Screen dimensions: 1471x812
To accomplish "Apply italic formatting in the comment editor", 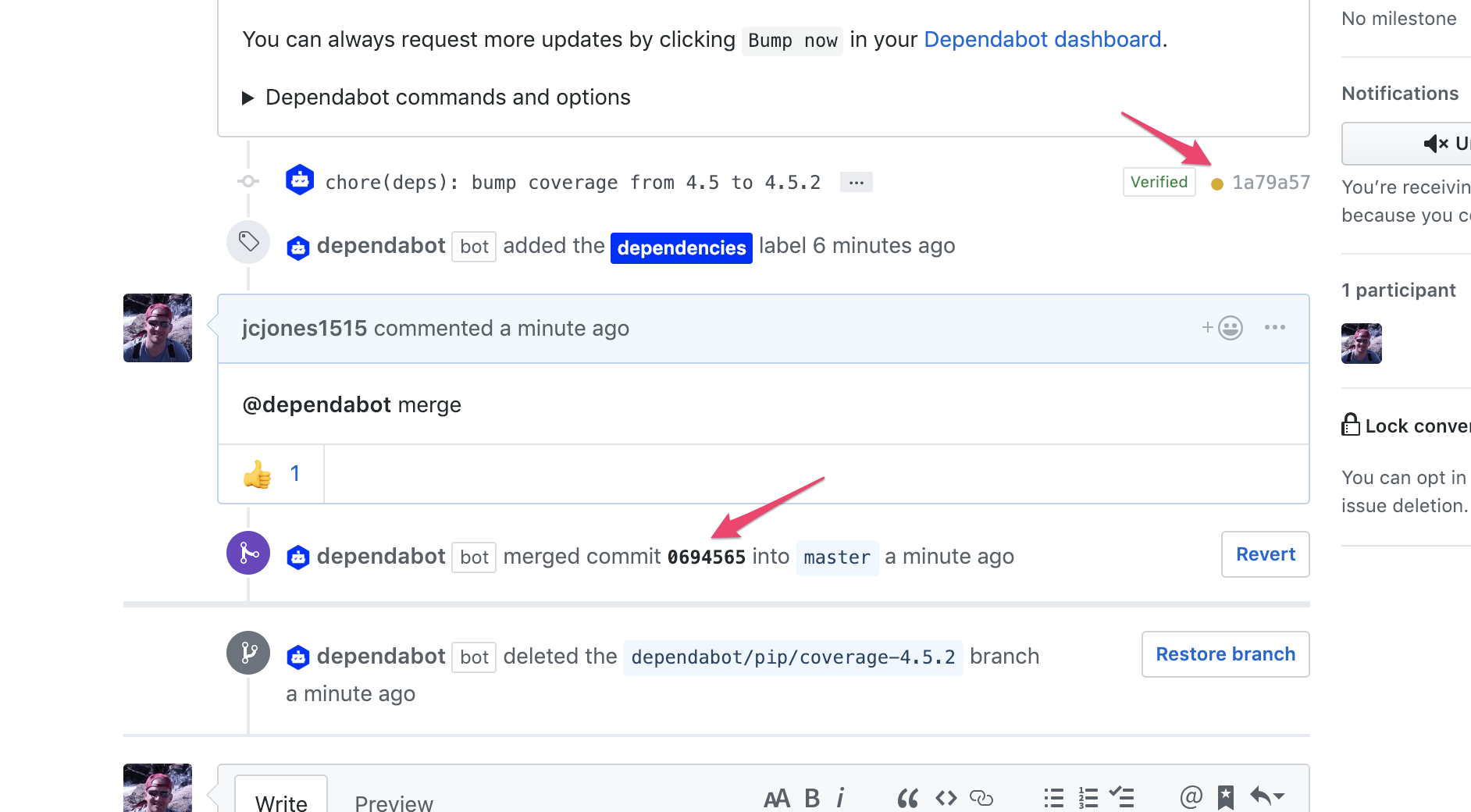I will tap(841, 798).
